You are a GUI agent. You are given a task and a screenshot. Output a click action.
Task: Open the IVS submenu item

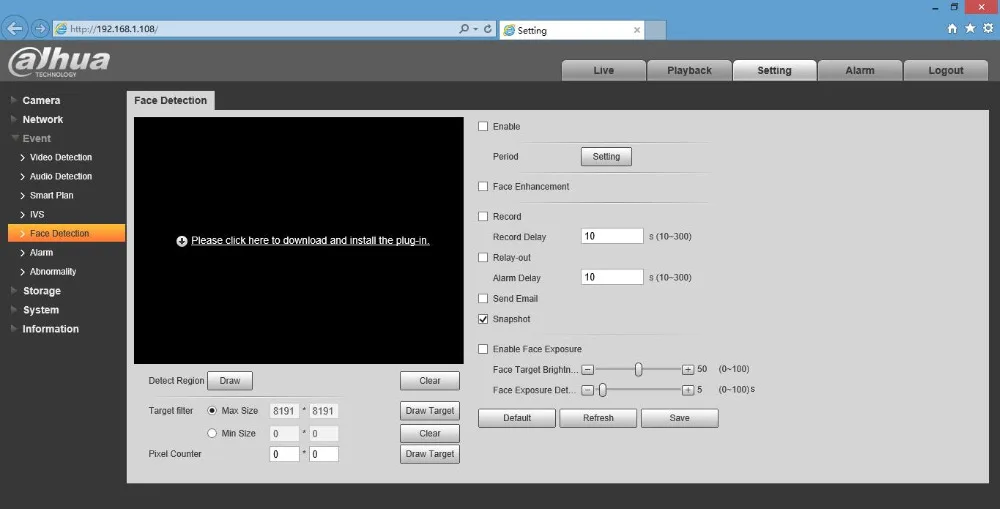[36, 214]
